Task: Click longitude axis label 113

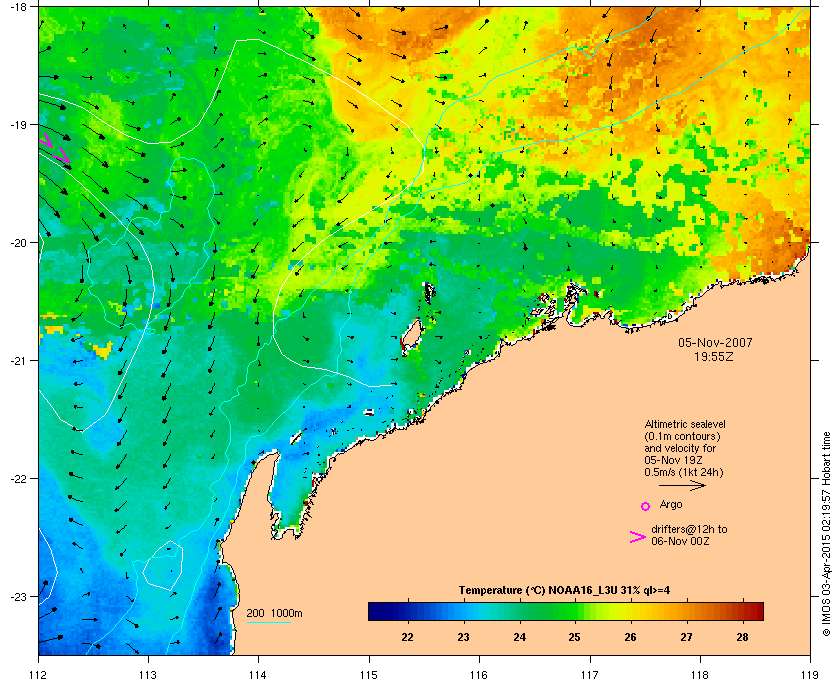Action: [x=148, y=674]
